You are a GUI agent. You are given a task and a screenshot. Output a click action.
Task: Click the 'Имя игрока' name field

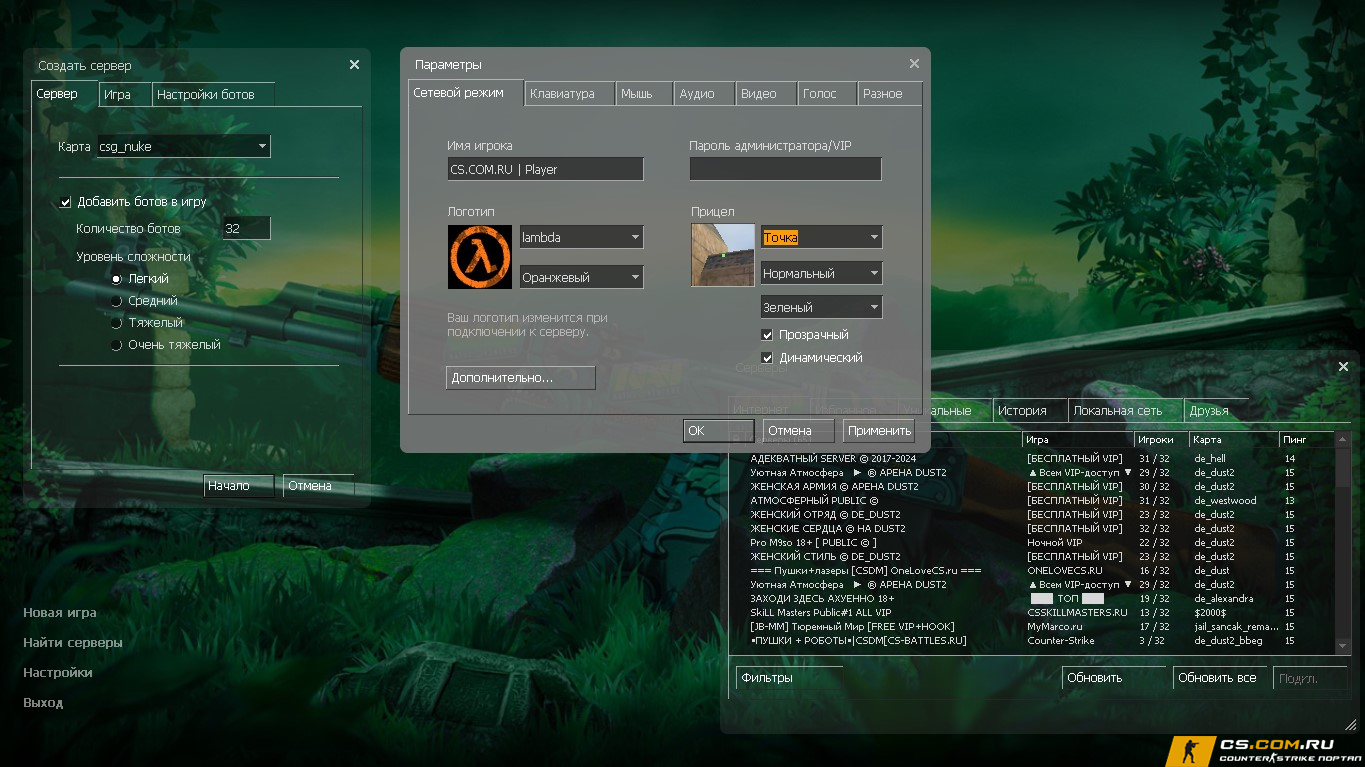pyautogui.click(x=545, y=169)
